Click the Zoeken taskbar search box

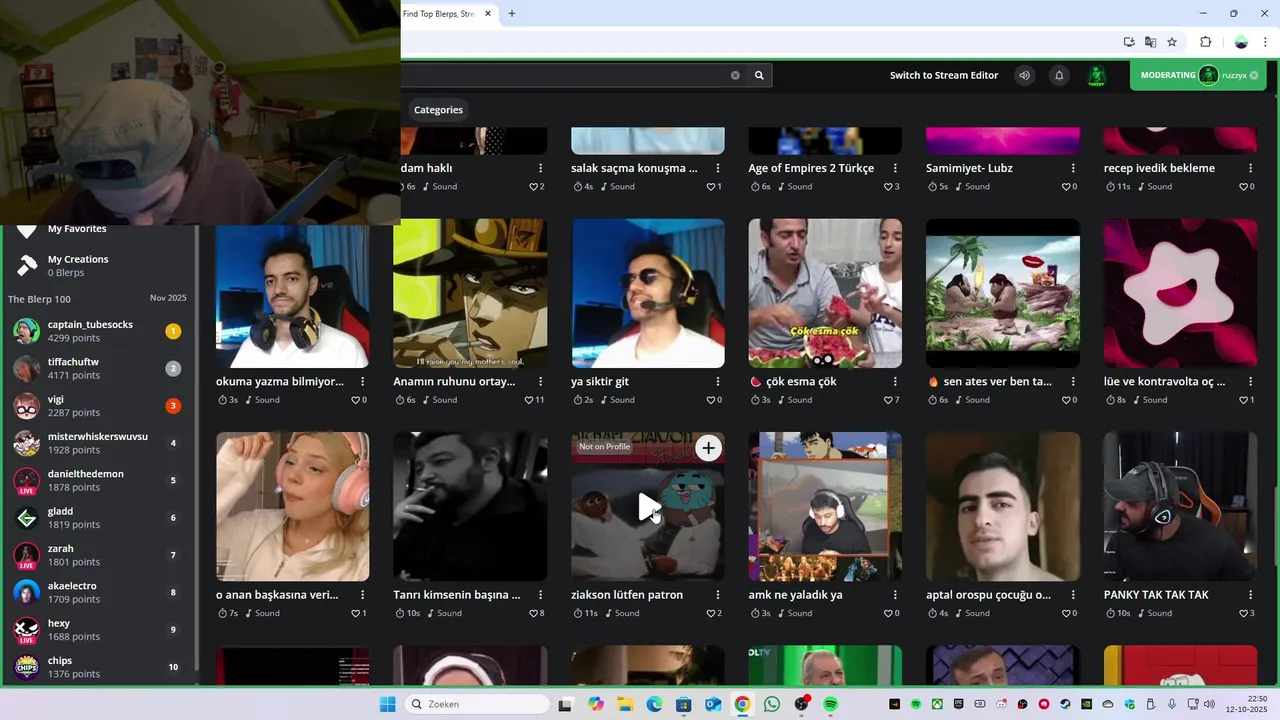[x=477, y=704]
